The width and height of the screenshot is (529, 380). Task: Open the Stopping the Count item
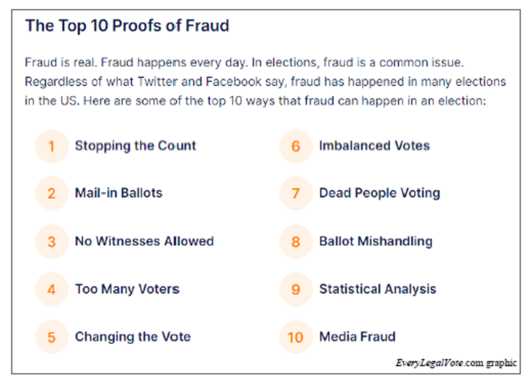(135, 146)
